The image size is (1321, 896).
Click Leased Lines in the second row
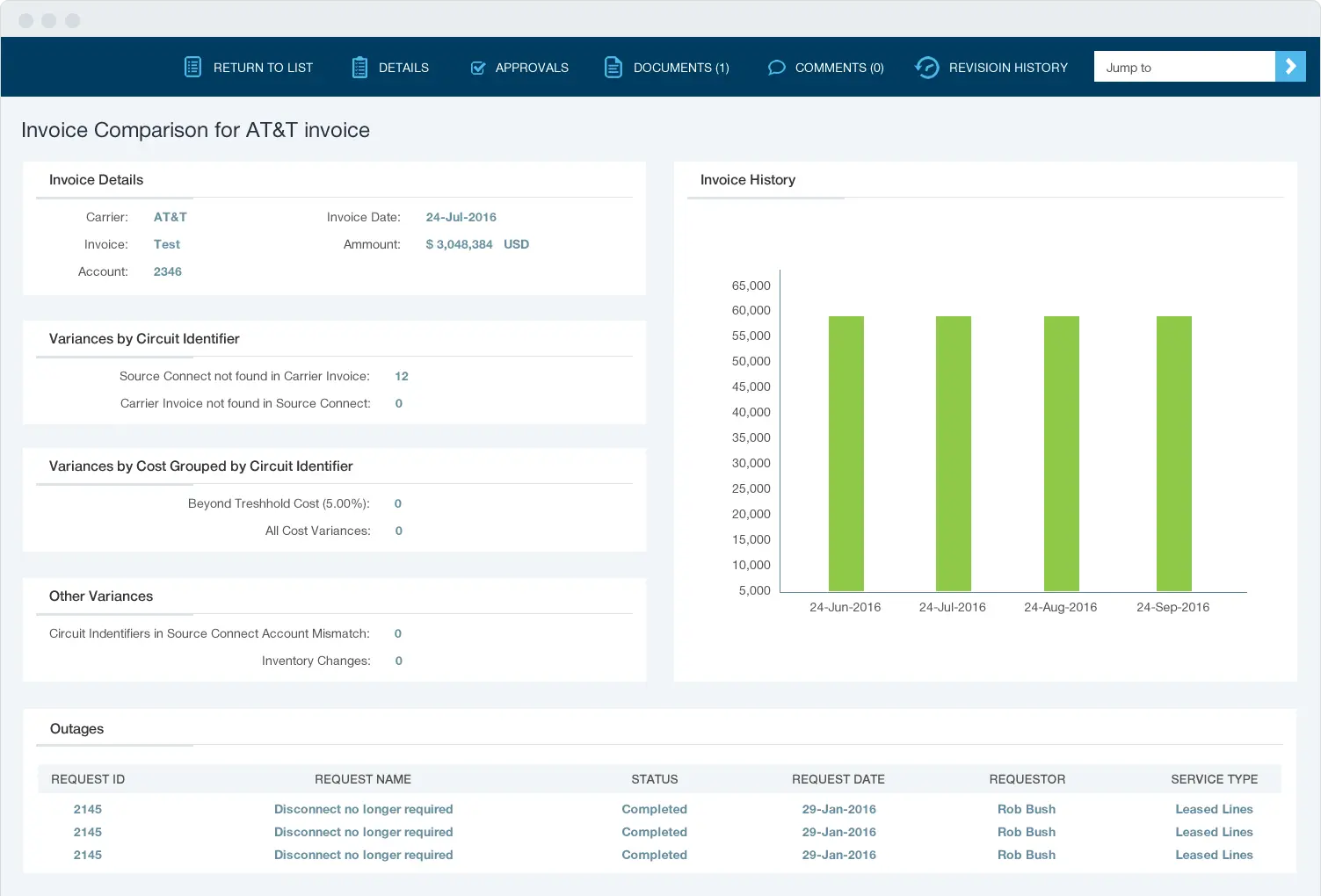(1214, 832)
